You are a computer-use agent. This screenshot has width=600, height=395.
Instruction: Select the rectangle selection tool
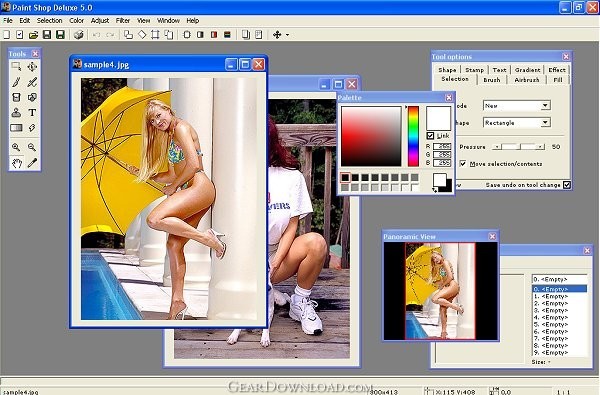16,67
